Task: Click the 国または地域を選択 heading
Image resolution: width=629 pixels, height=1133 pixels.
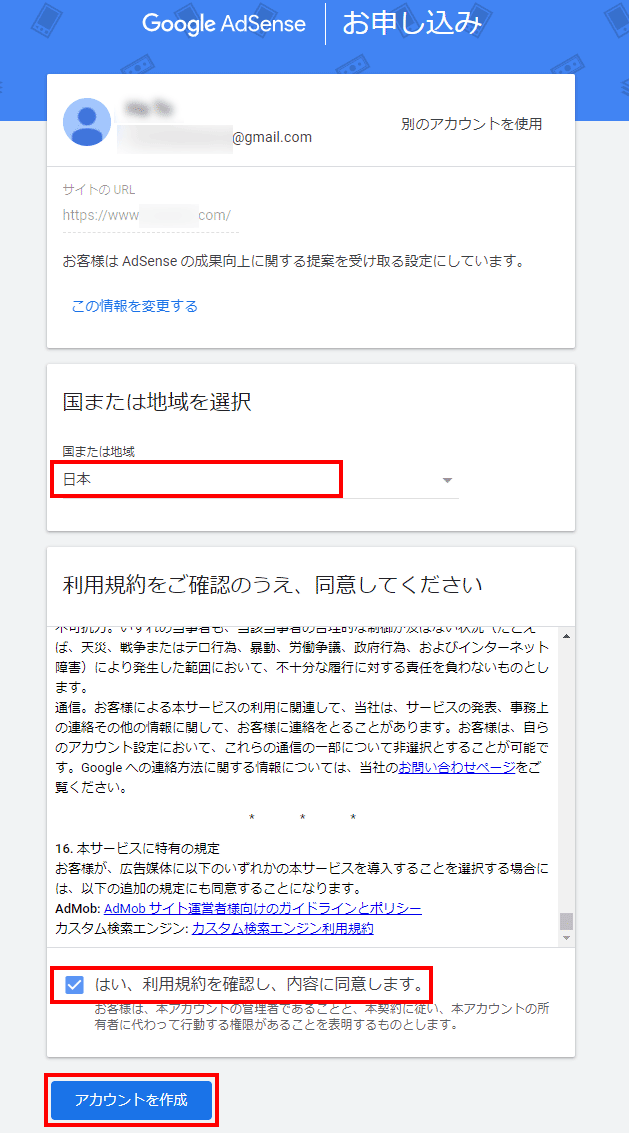Action: (157, 402)
